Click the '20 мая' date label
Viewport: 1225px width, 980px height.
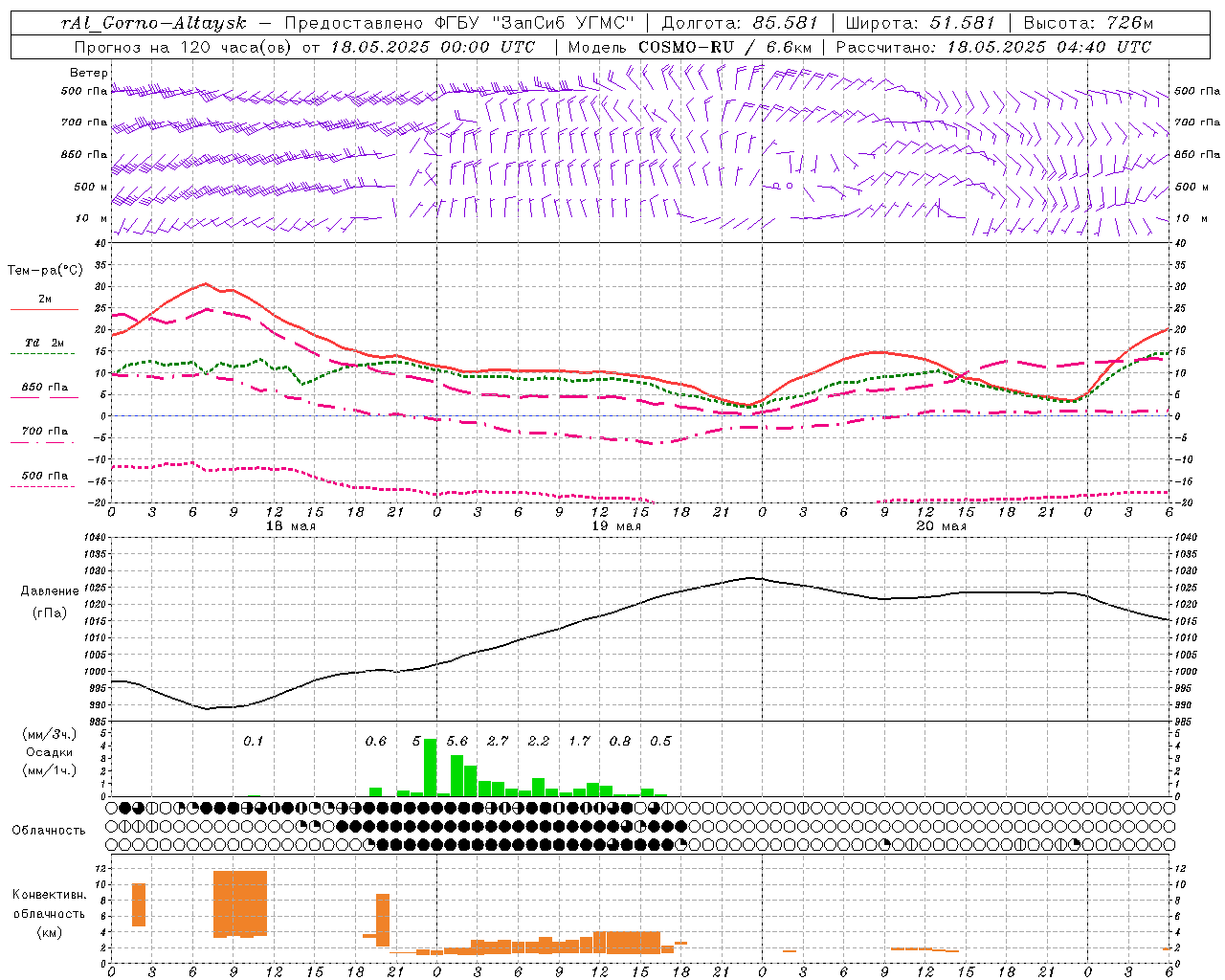(941, 526)
